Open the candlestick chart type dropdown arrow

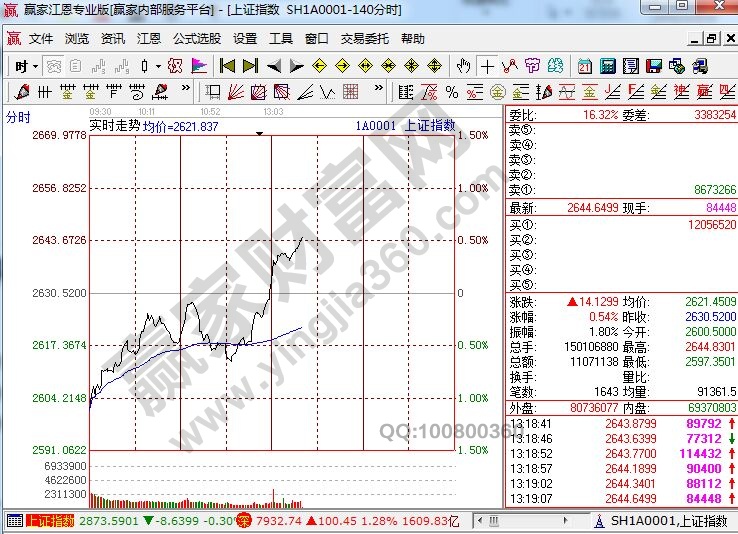157,67
